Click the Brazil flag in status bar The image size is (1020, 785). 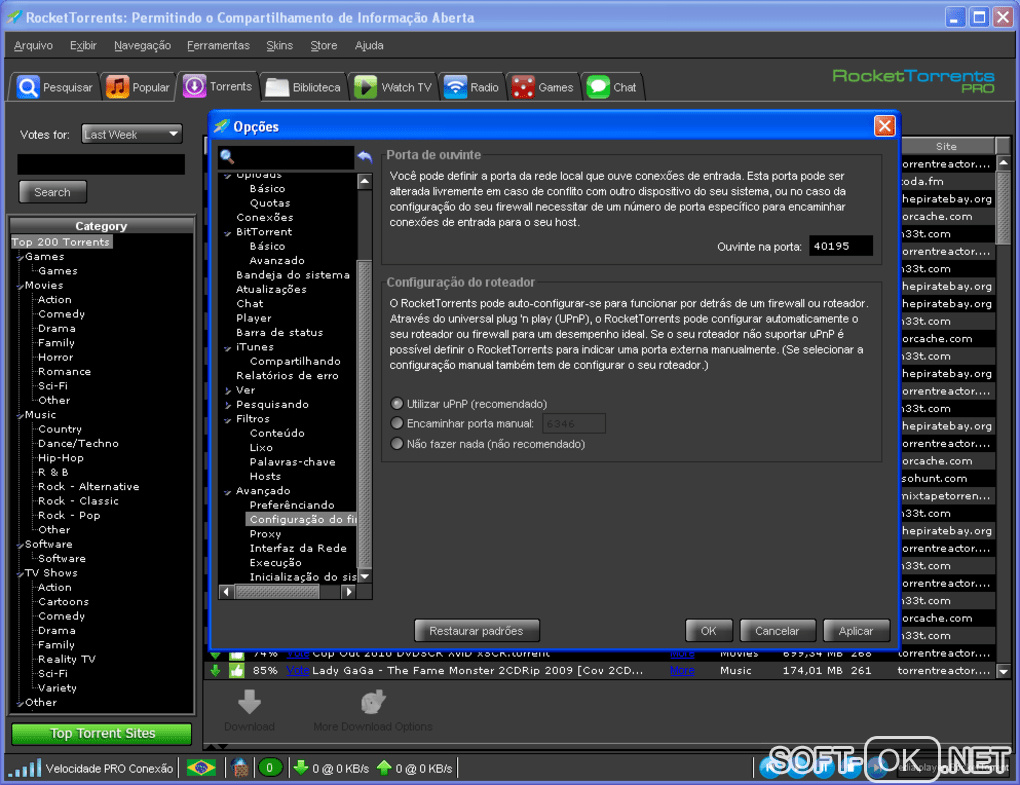click(x=201, y=768)
